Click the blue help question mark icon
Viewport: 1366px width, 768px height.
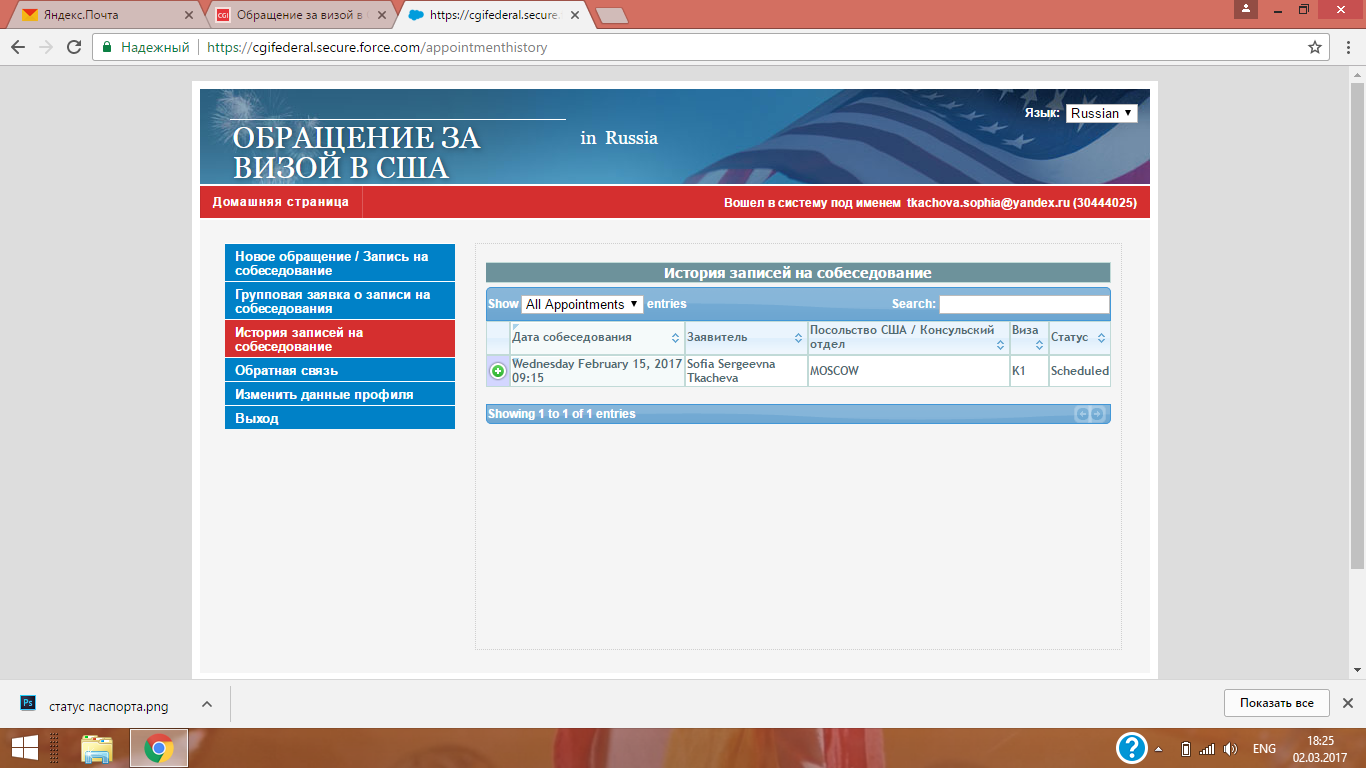coord(1131,748)
